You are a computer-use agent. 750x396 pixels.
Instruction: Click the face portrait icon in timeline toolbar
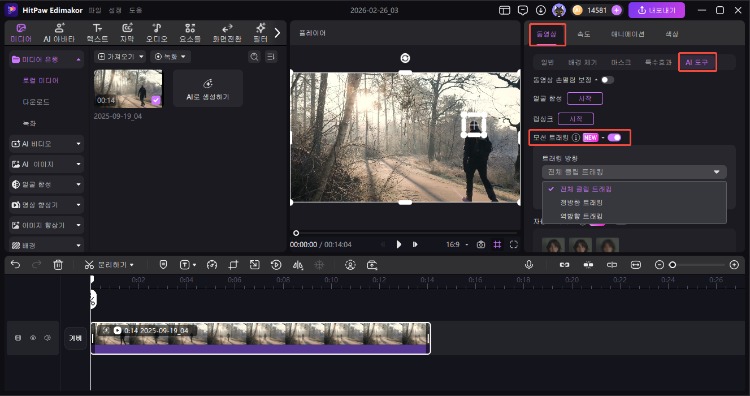pyautogui.click(x=350, y=264)
